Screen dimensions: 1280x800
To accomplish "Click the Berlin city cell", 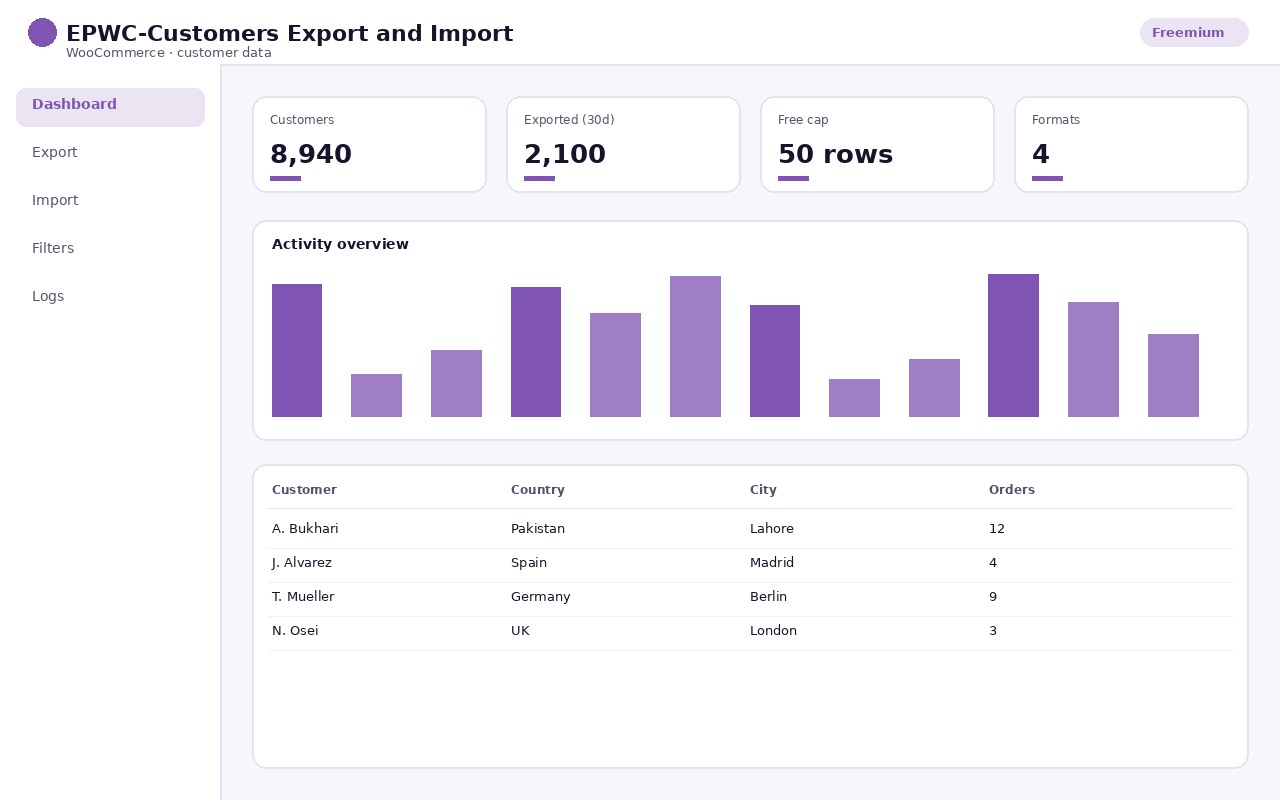I will 768,597.
